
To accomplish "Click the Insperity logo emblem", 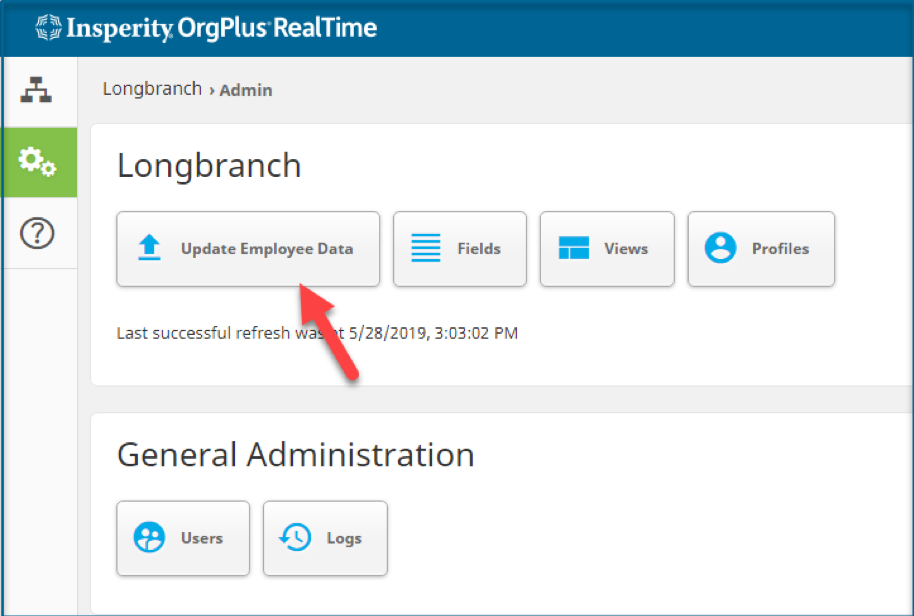I will click(x=48, y=27).
